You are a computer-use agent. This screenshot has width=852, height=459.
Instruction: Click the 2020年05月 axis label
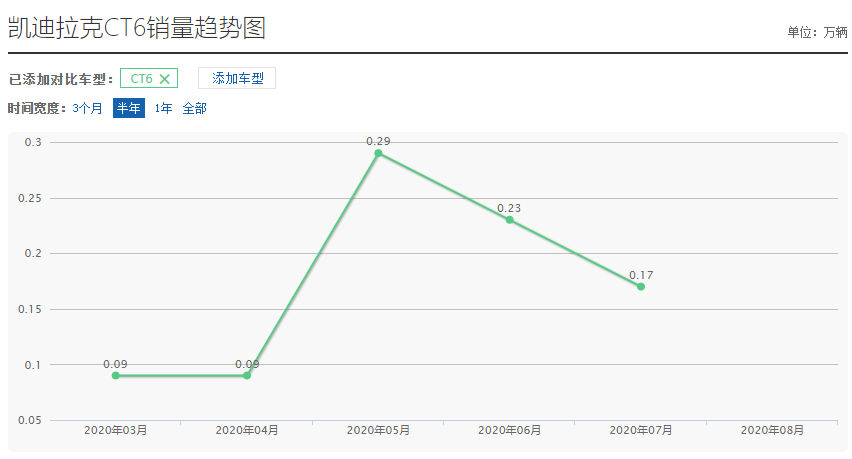pos(378,430)
